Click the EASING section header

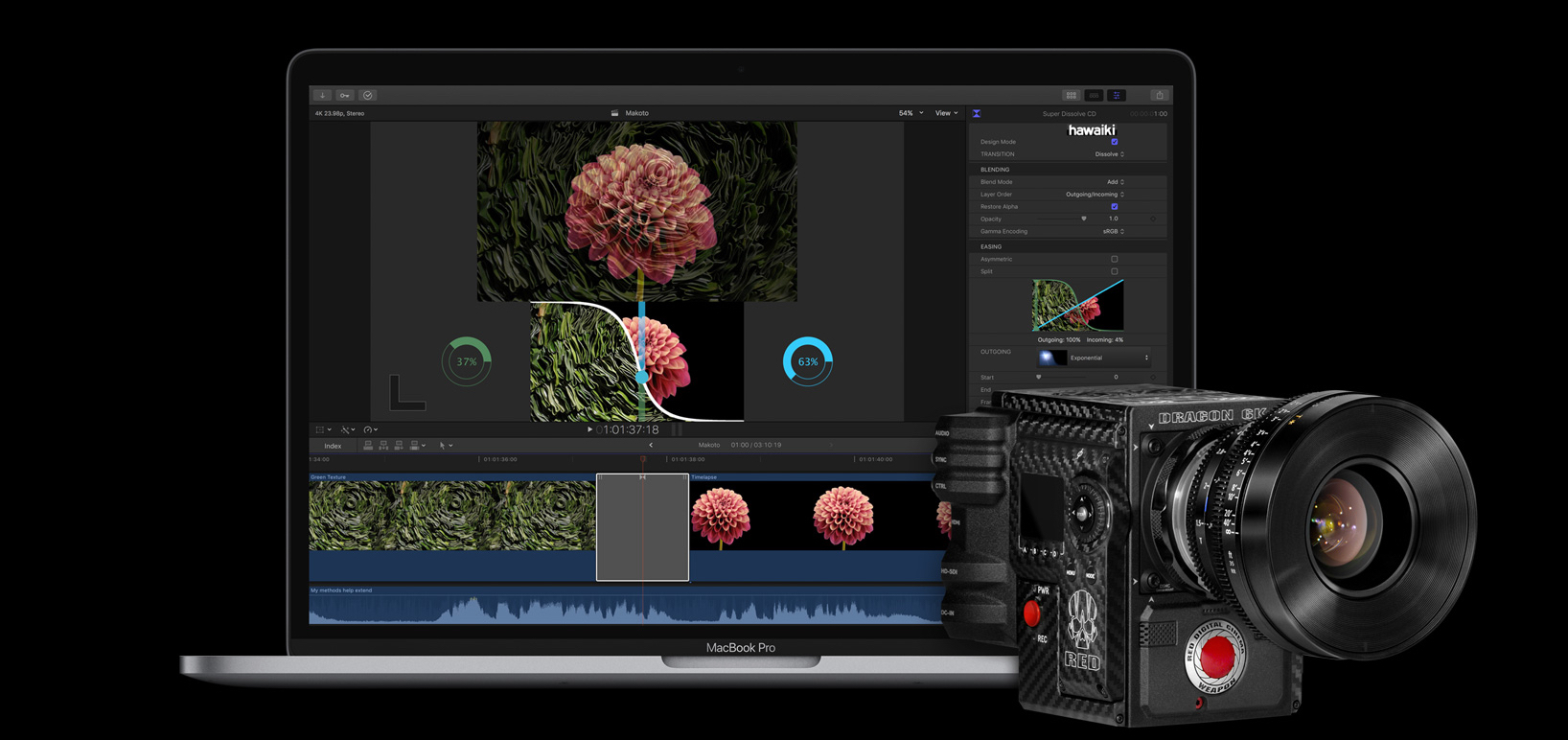tap(991, 246)
